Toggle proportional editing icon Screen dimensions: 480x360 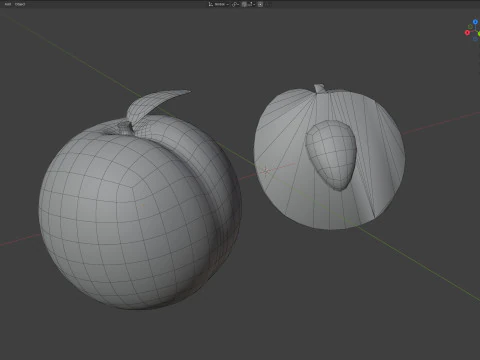tap(260, 4)
